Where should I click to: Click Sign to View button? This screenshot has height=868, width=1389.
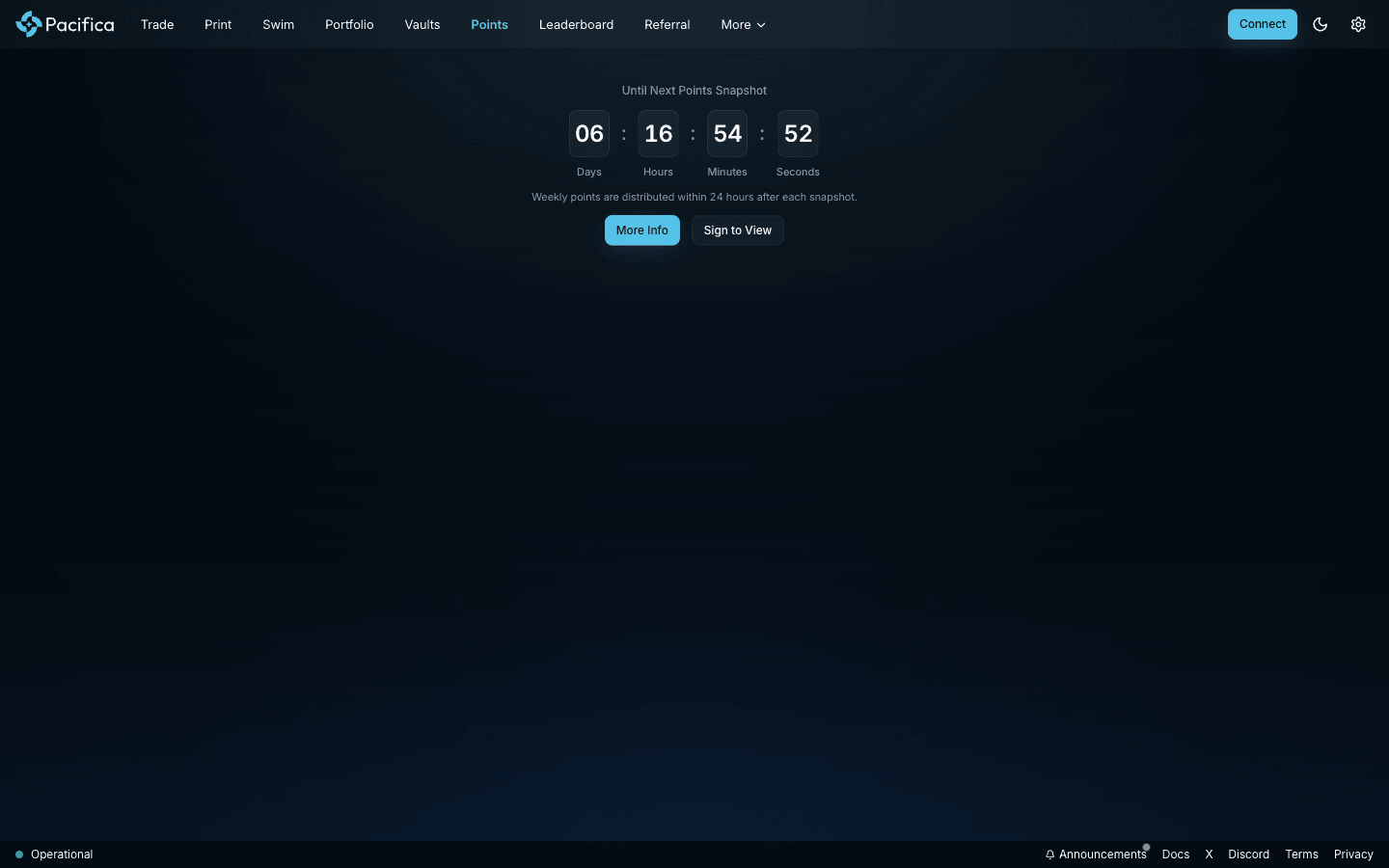(x=738, y=231)
